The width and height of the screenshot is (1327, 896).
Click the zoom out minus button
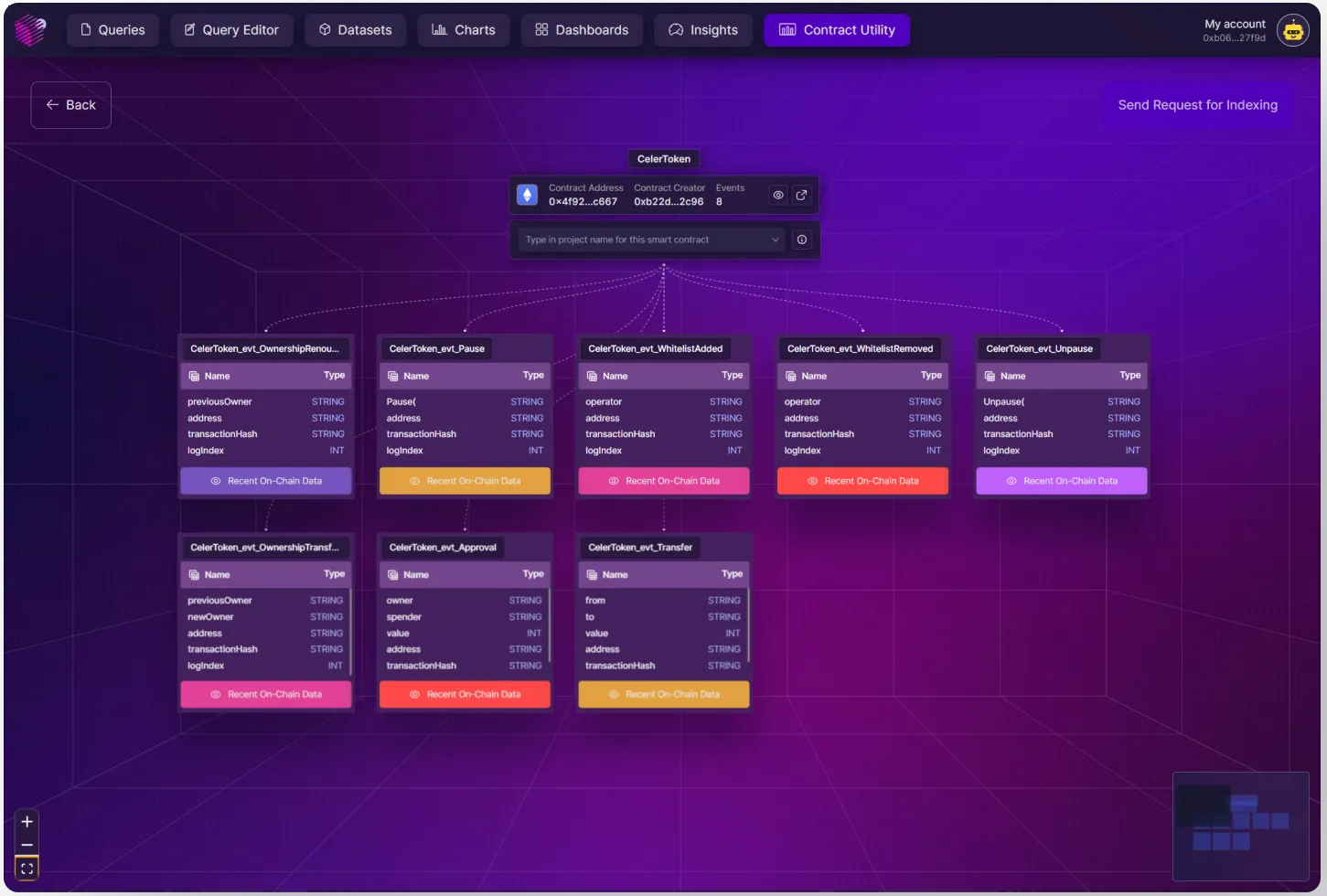pos(27,845)
